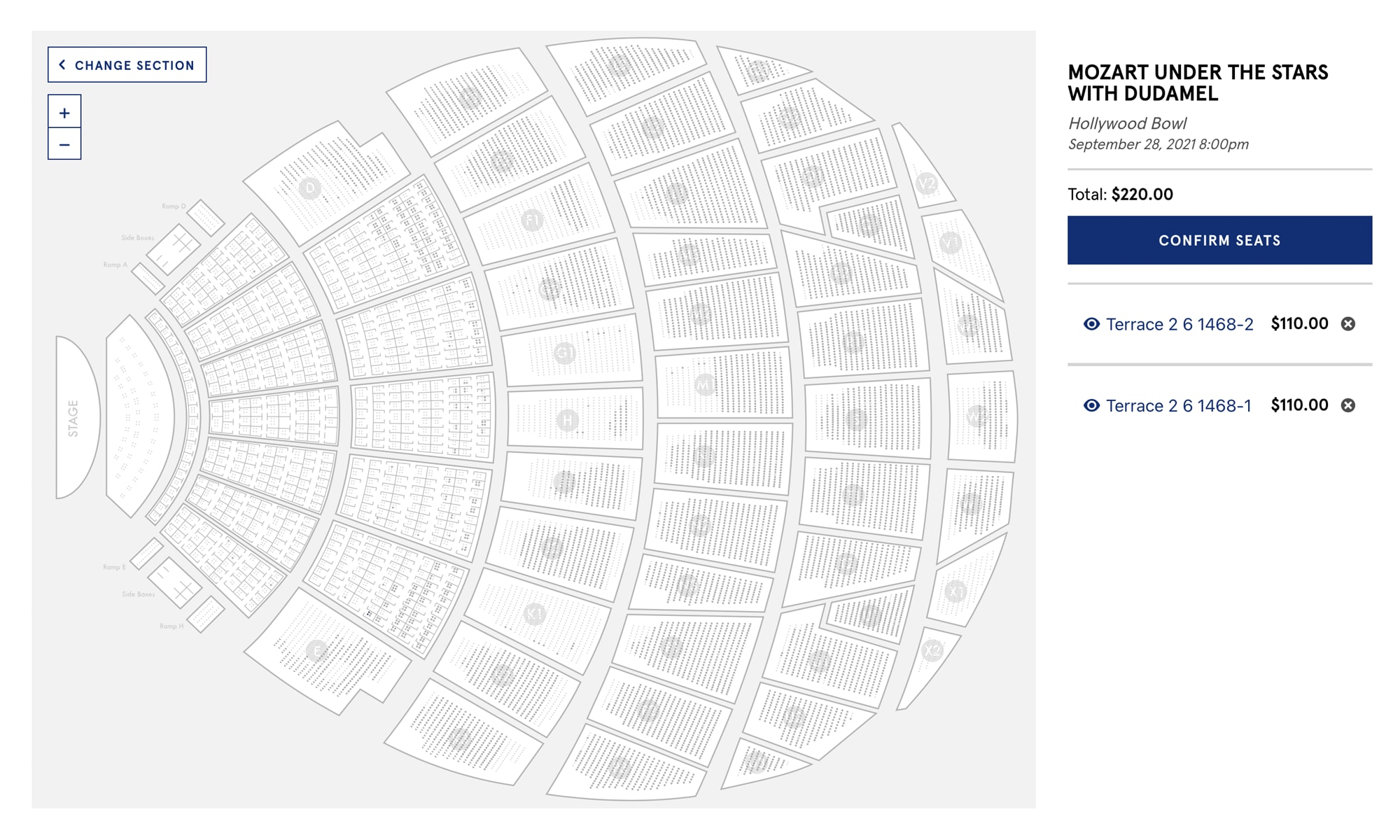Image resolution: width=1400 pixels, height=840 pixels.
Task: Select section D on the seat map
Action: click(310, 188)
